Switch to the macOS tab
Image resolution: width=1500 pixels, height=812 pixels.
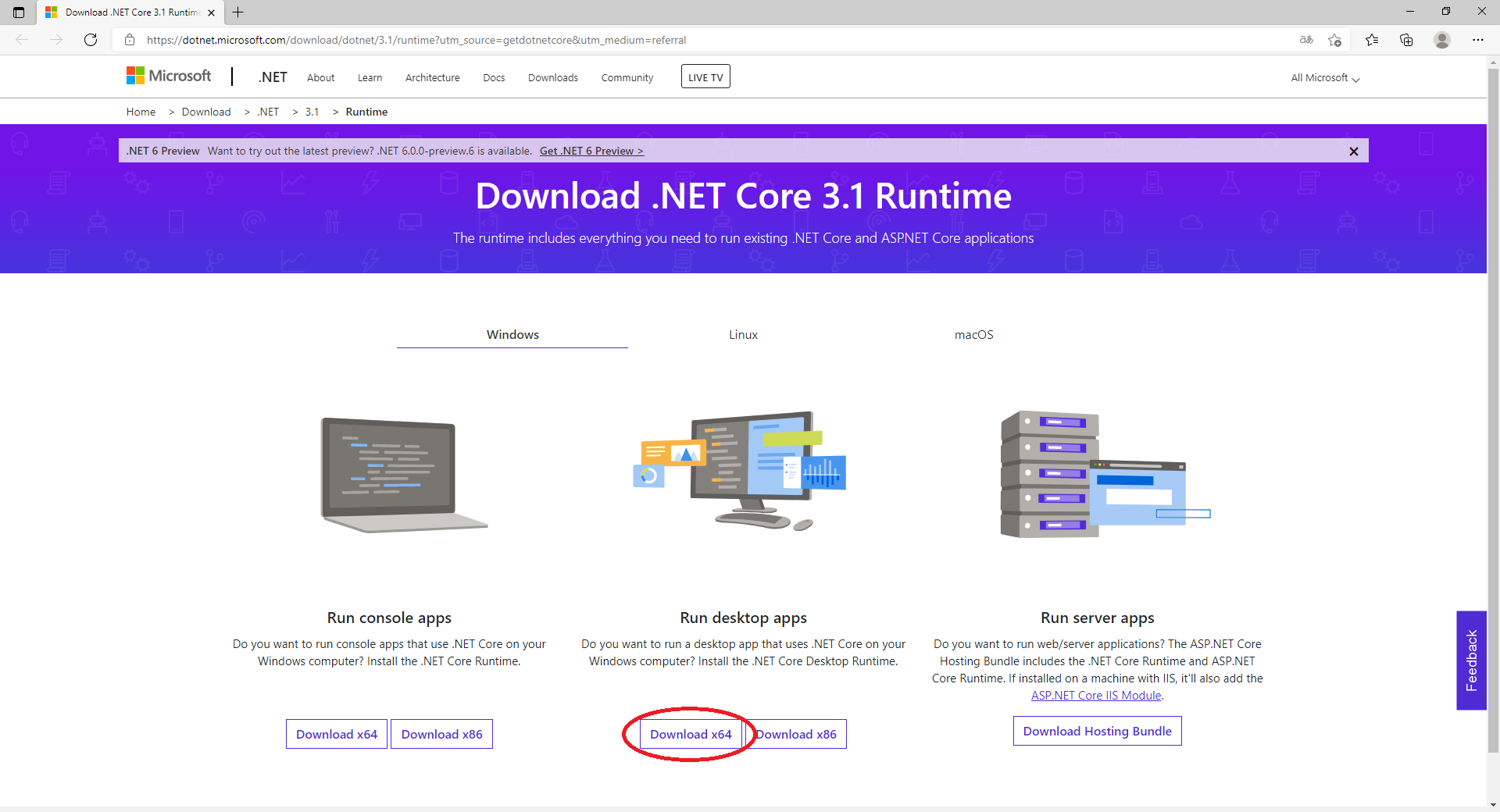pyautogui.click(x=973, y=334)
